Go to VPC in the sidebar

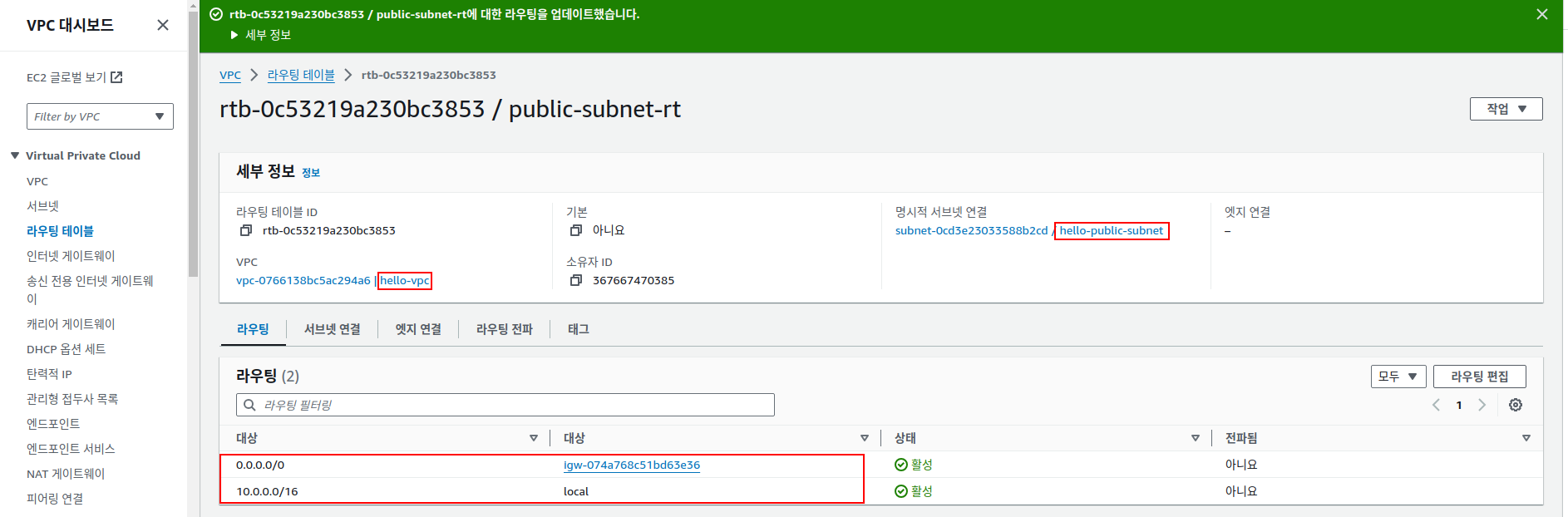pos(37,181)
